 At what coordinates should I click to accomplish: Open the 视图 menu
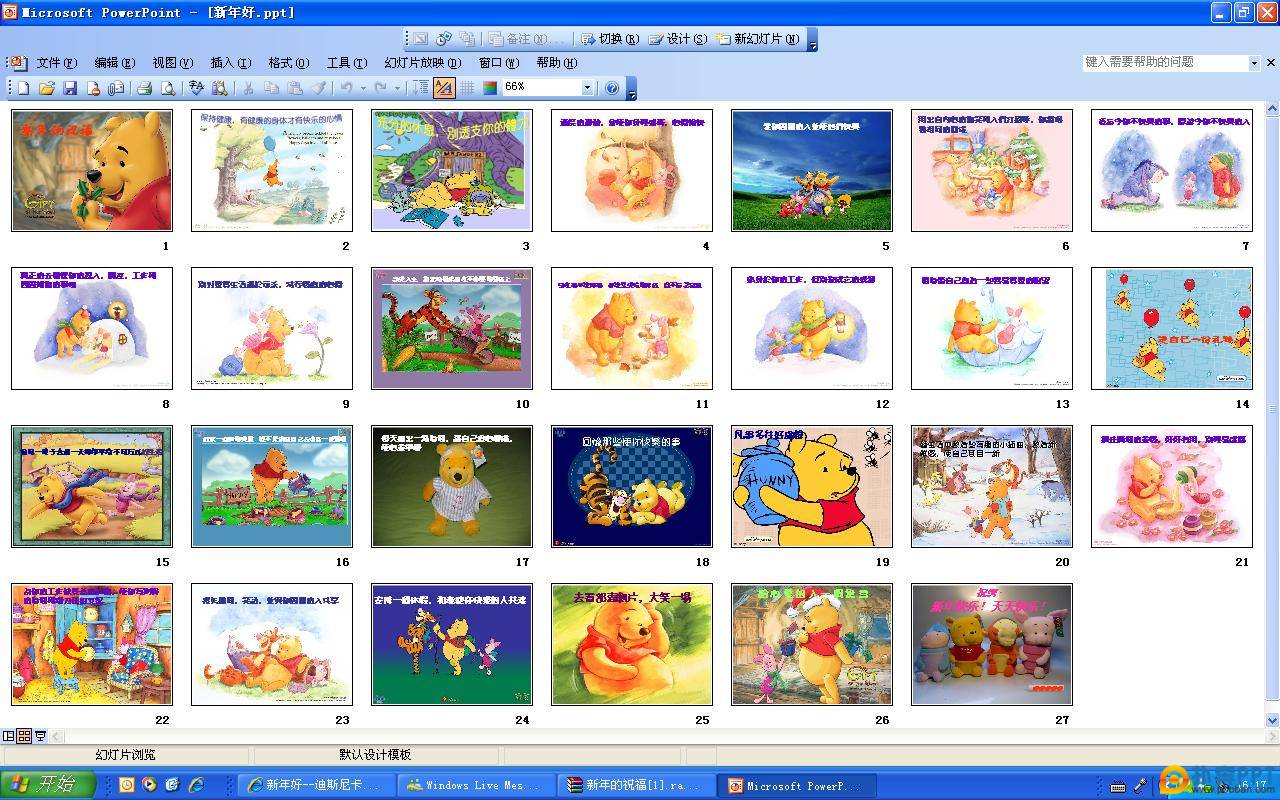[172, 63]
